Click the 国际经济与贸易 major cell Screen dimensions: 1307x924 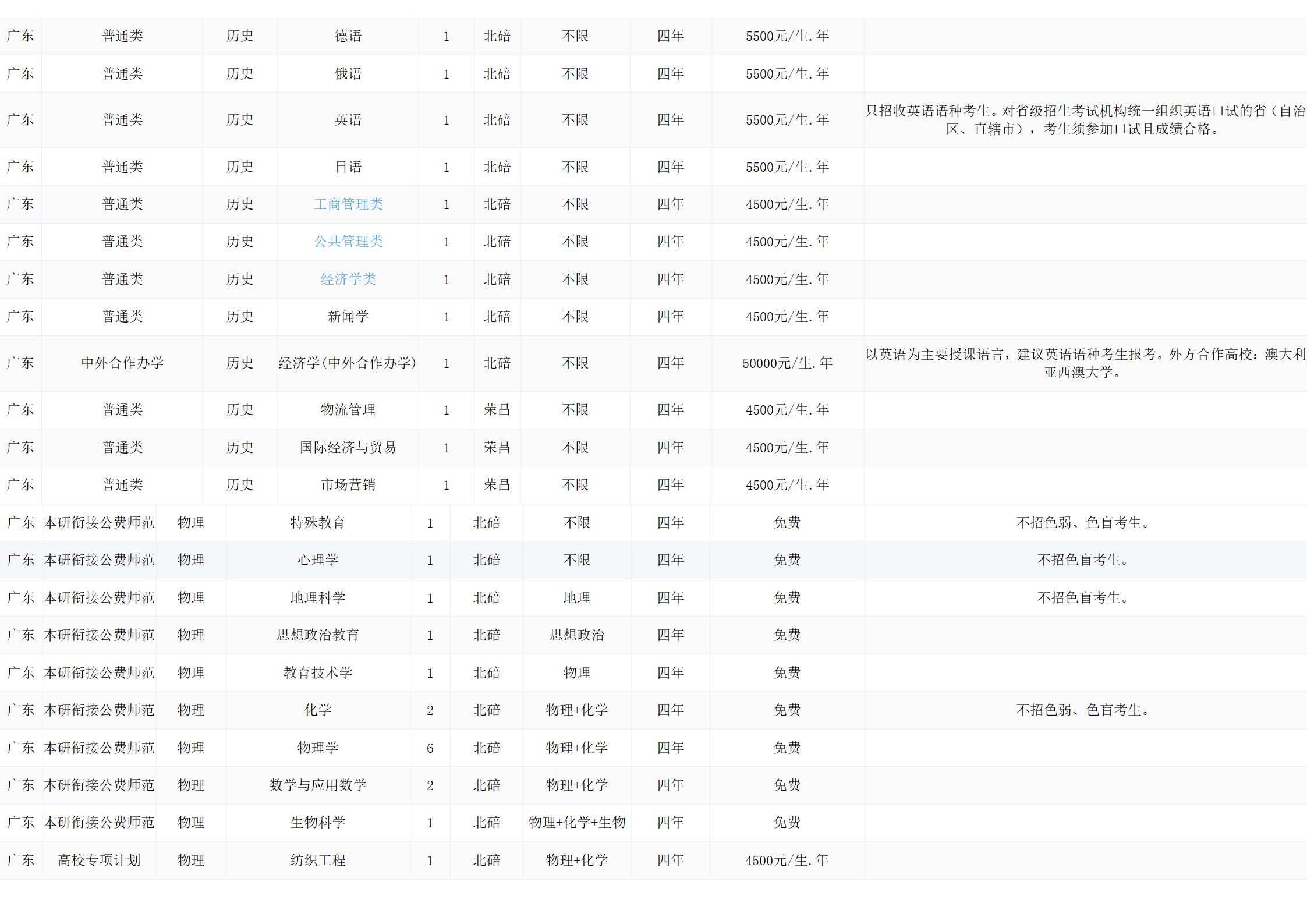348,448
